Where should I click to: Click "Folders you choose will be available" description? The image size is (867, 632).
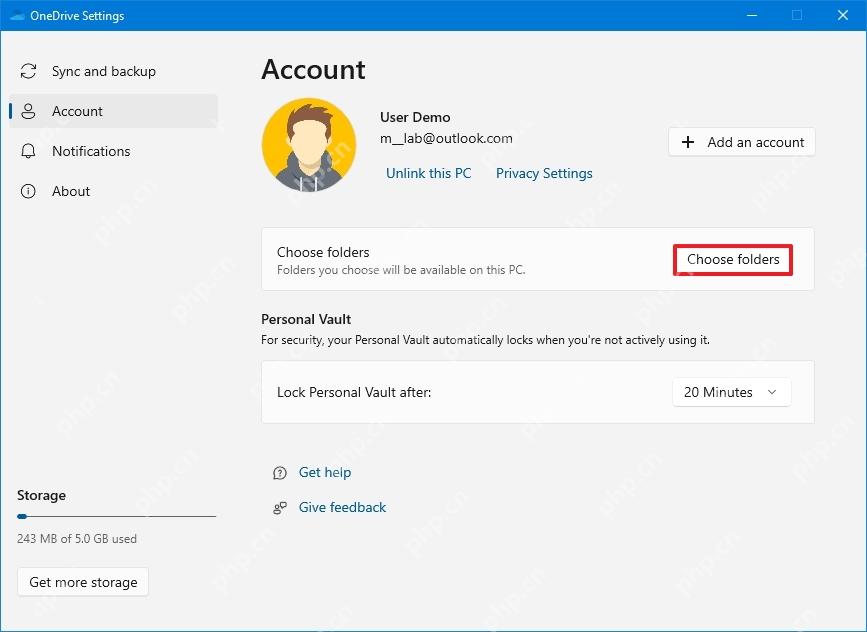click(x=401, y=270)
